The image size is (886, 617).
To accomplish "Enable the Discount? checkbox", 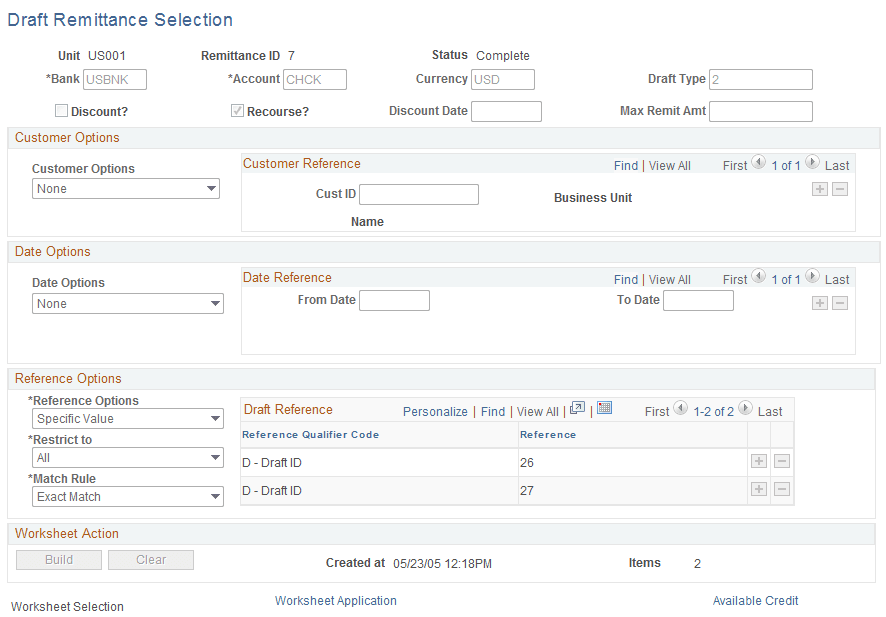I will (61, 110).
